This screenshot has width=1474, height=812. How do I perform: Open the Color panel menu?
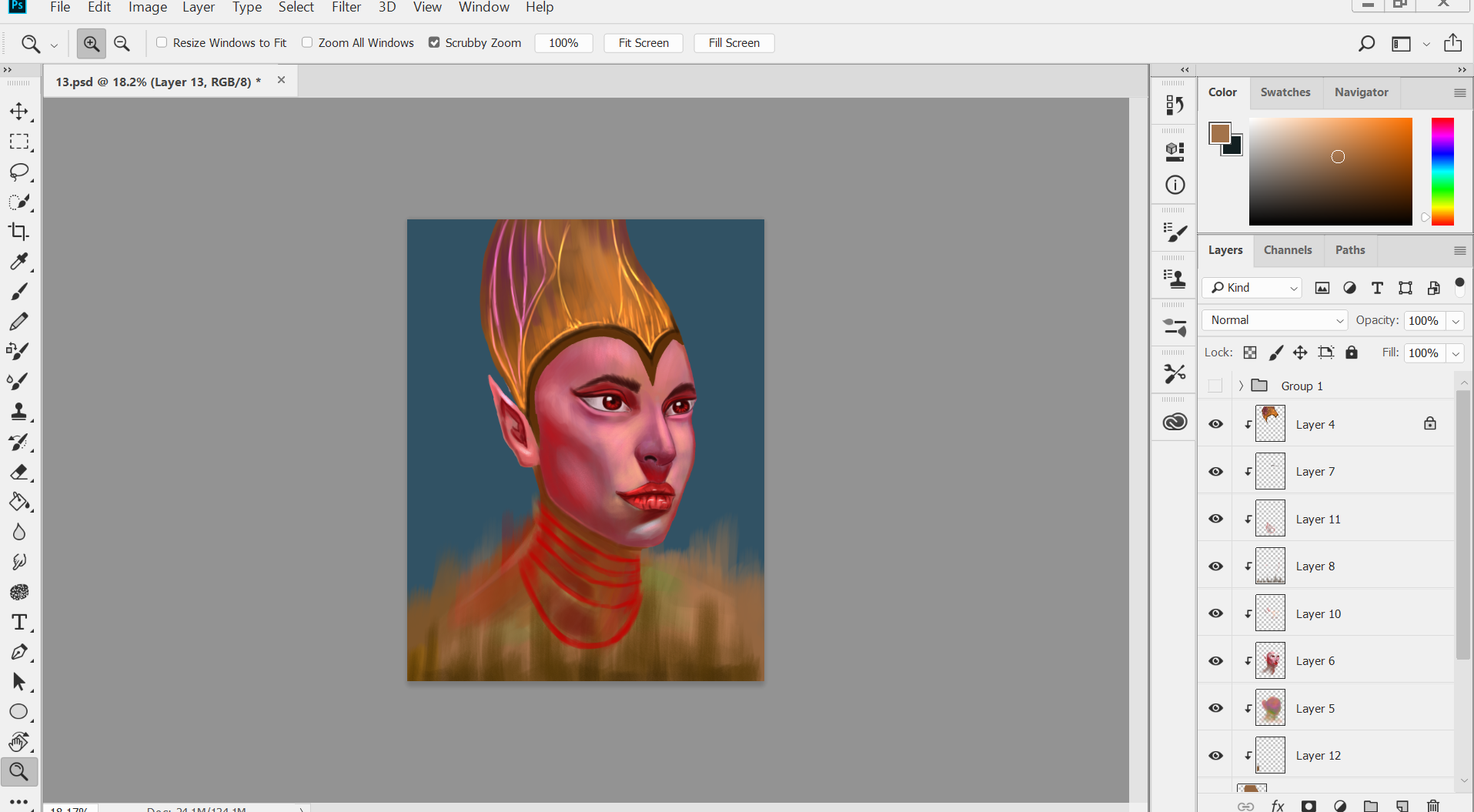pos(1459,93)
